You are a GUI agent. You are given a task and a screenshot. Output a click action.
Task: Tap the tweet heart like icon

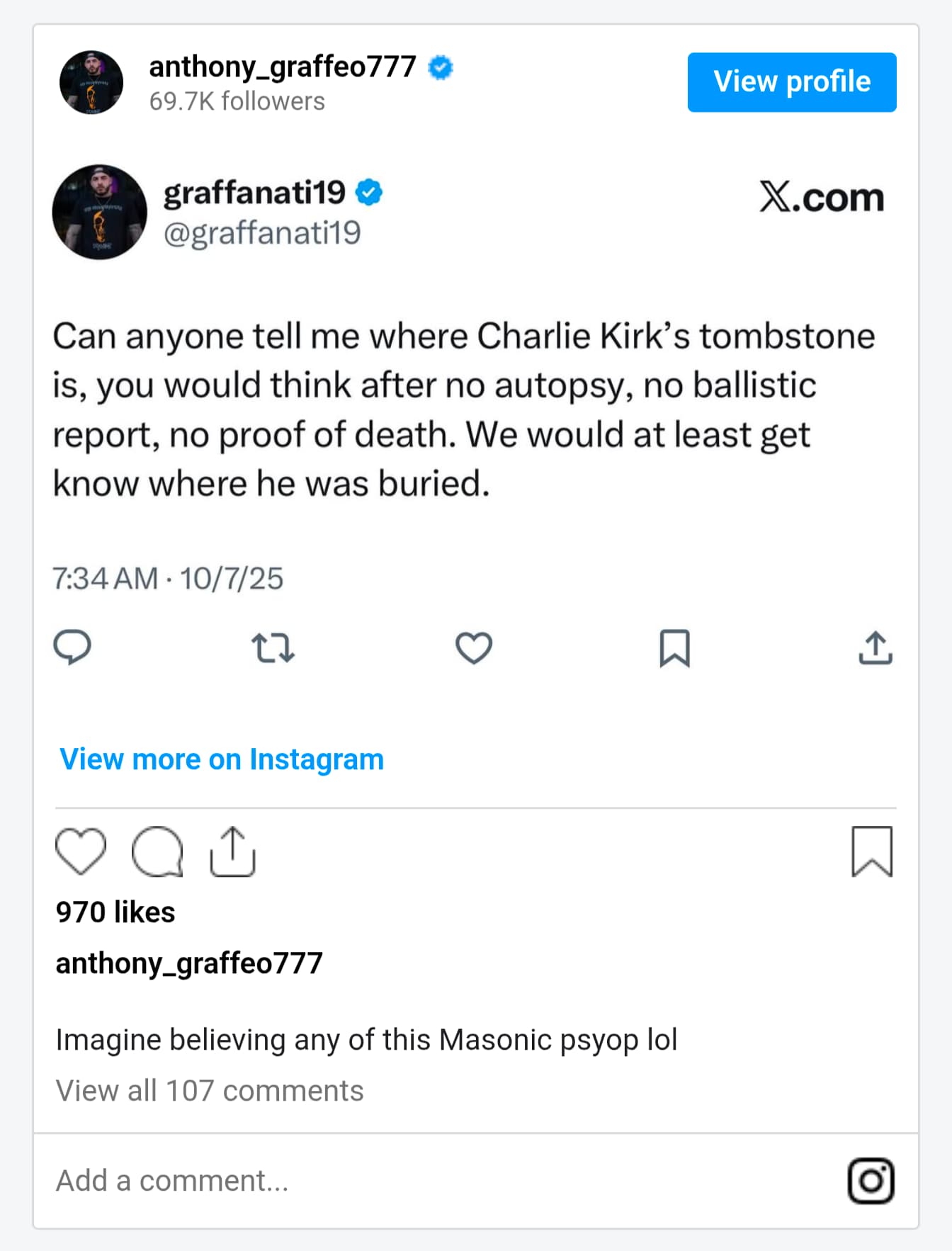(473, 647)
